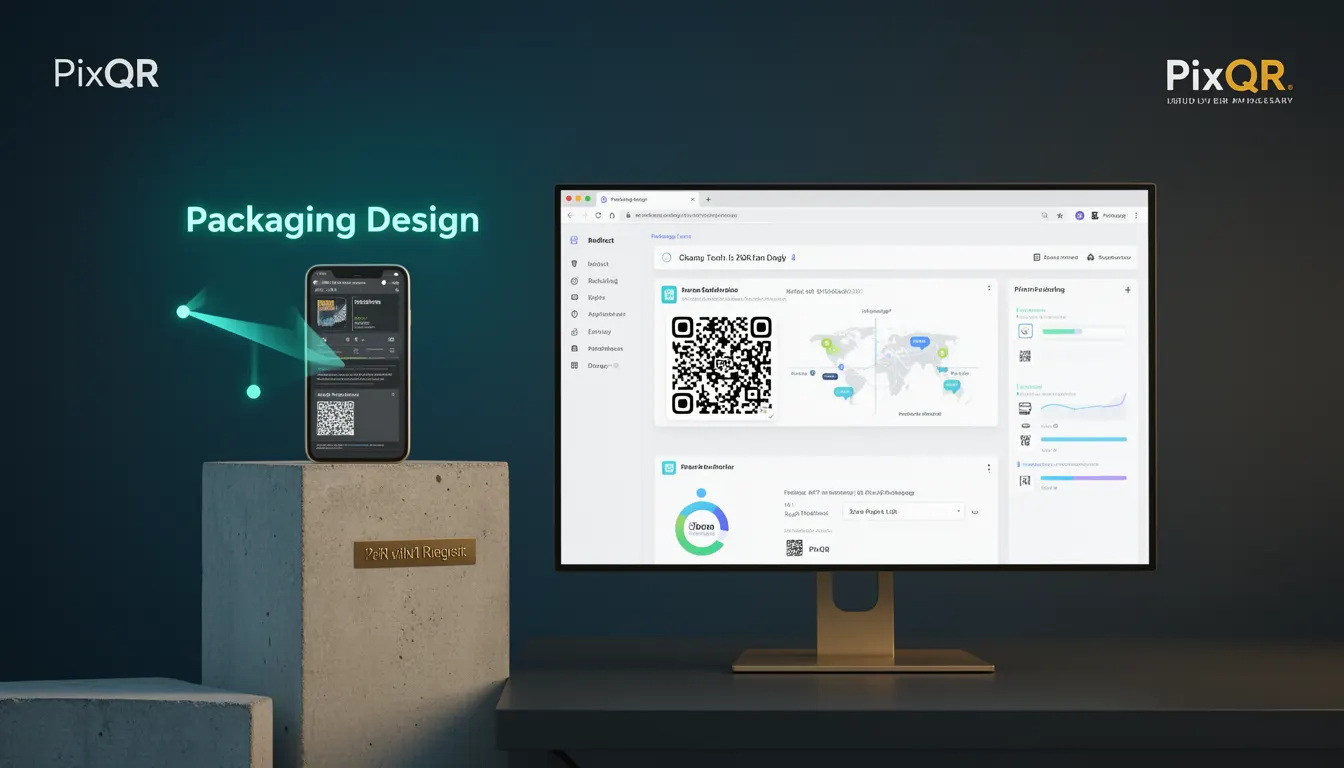
Task: Open the three-dot menu of the QR code card
Action: coord(988,288)
